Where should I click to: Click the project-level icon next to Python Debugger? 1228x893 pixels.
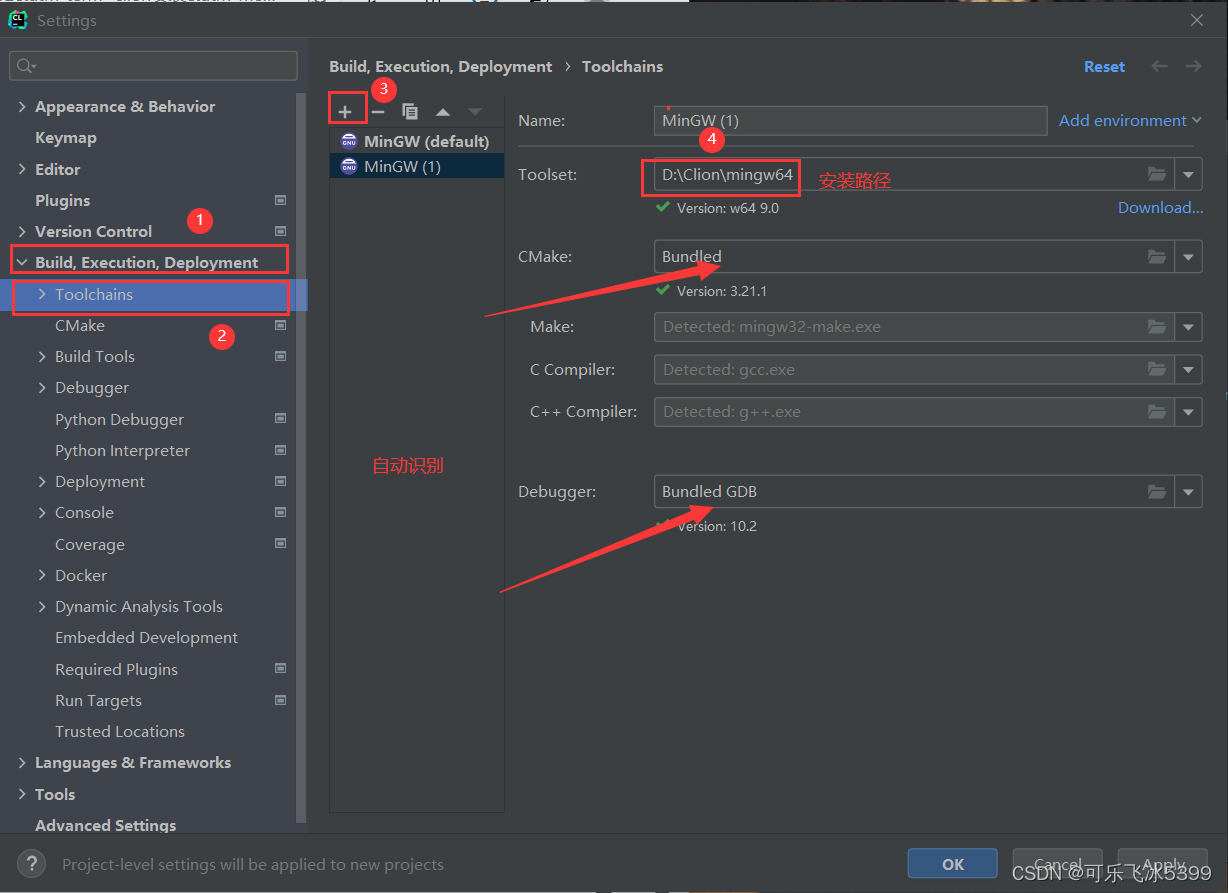click(280, 419)
